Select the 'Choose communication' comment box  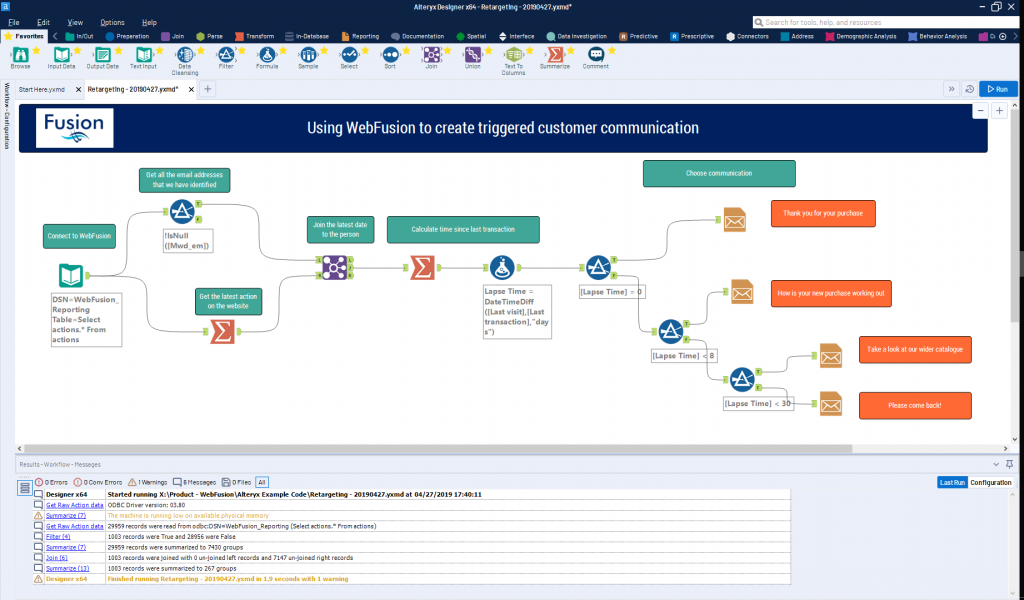tap(719, 174)
